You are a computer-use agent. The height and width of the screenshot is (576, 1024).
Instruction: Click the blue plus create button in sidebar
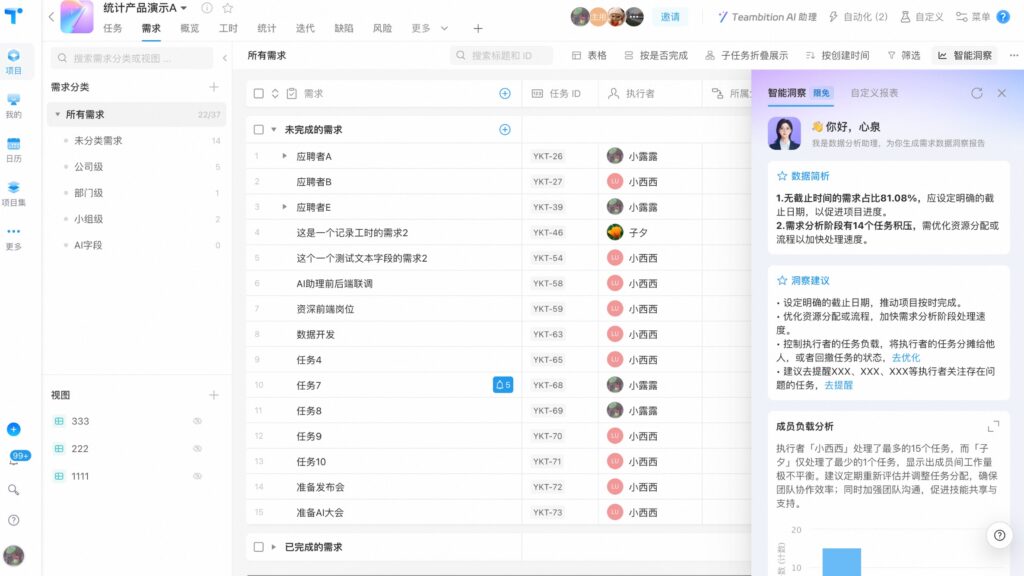13,429
